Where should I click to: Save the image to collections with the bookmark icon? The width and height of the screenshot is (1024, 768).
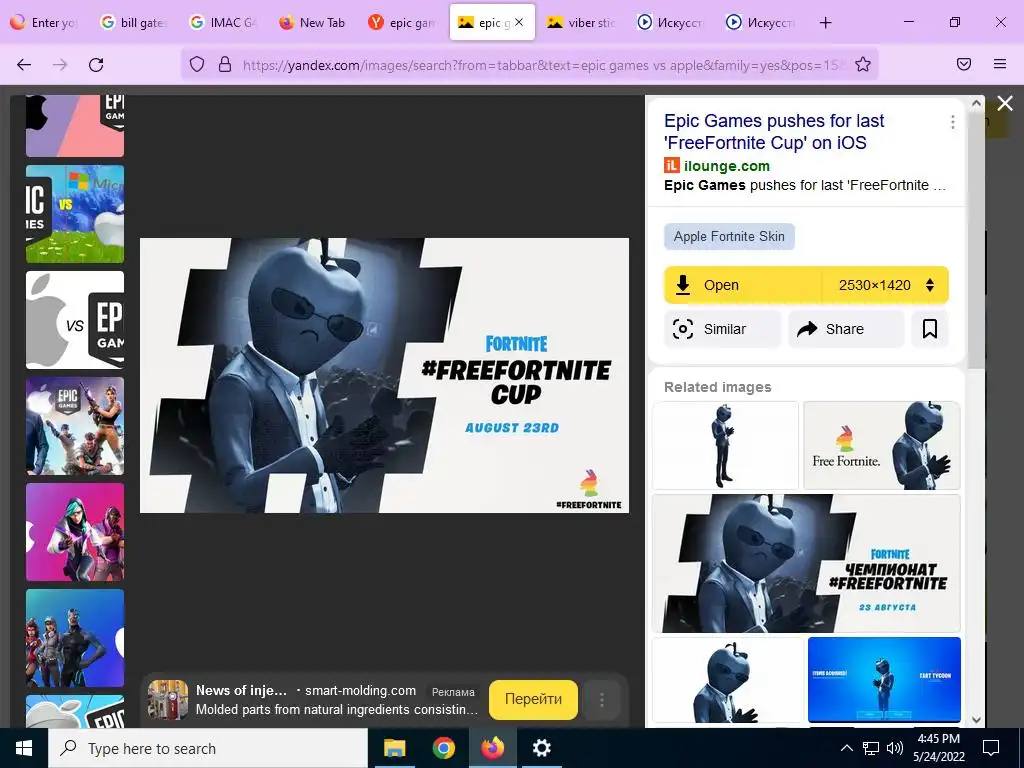tap(929, 328)
